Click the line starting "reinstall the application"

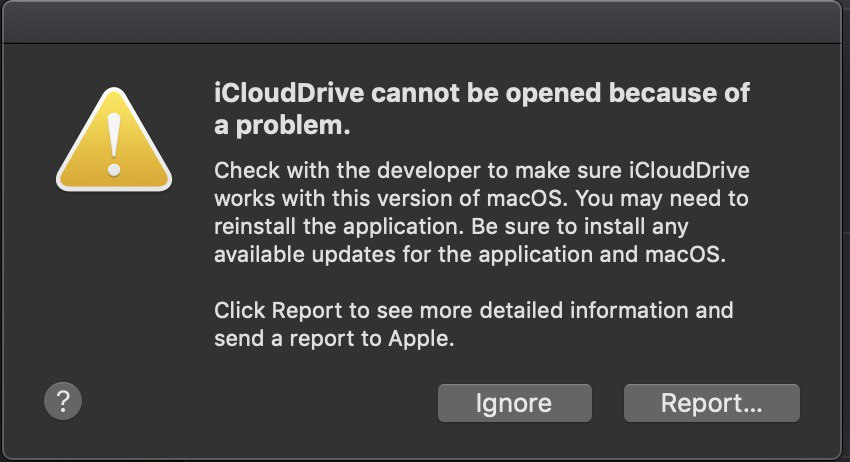click(451, 227)
